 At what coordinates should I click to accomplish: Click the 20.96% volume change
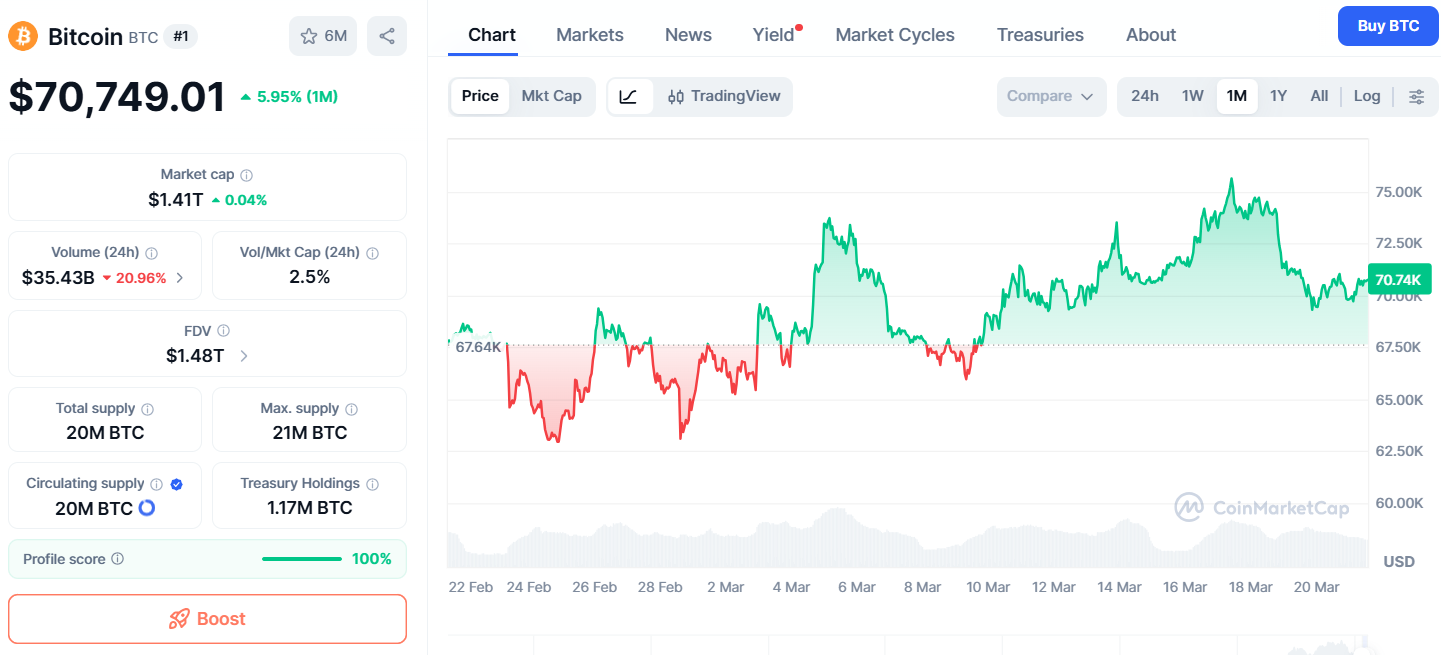141,278
